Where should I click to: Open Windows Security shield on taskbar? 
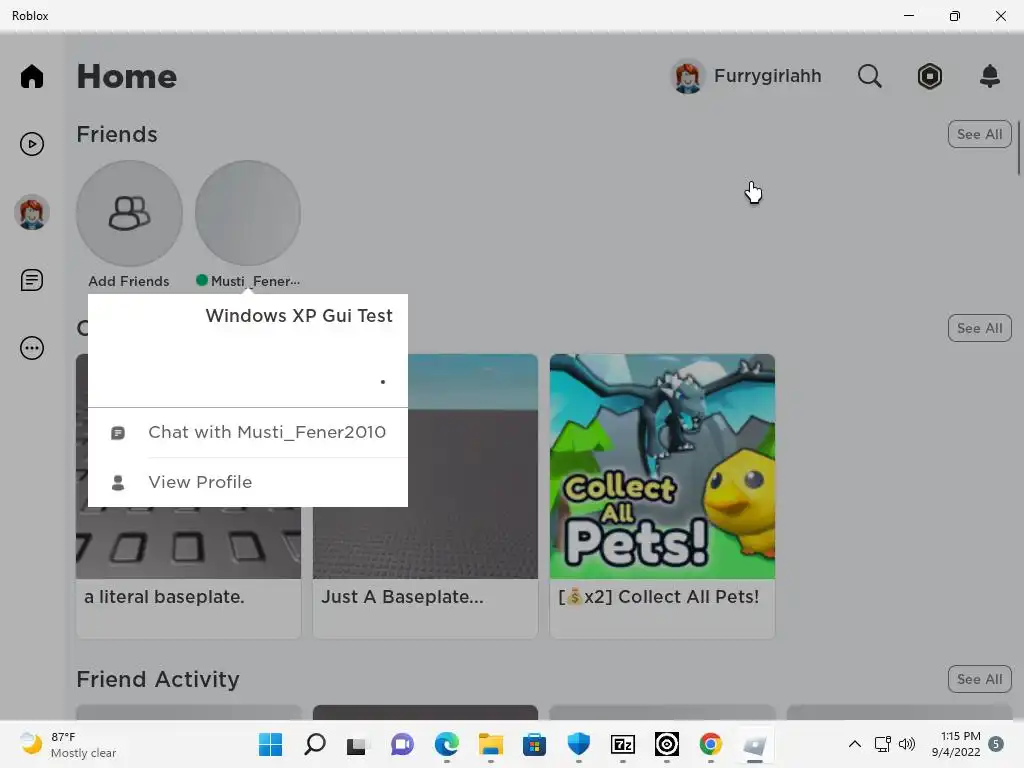(579, 744)
